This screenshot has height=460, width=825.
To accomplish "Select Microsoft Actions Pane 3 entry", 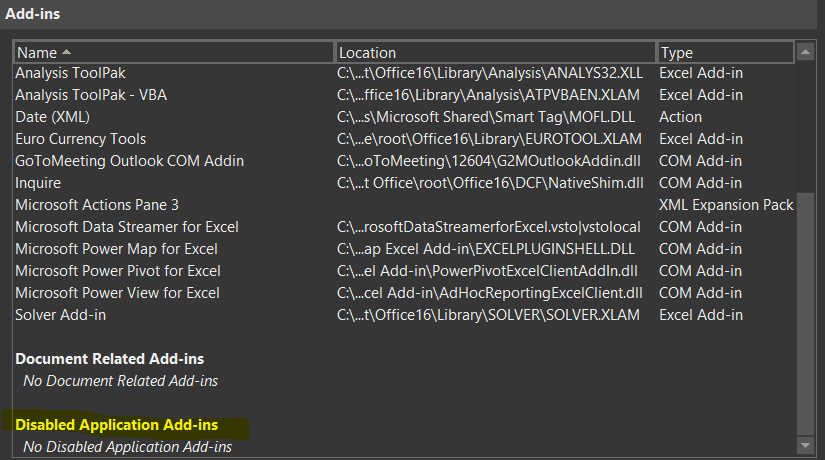I will click(404, 205).
